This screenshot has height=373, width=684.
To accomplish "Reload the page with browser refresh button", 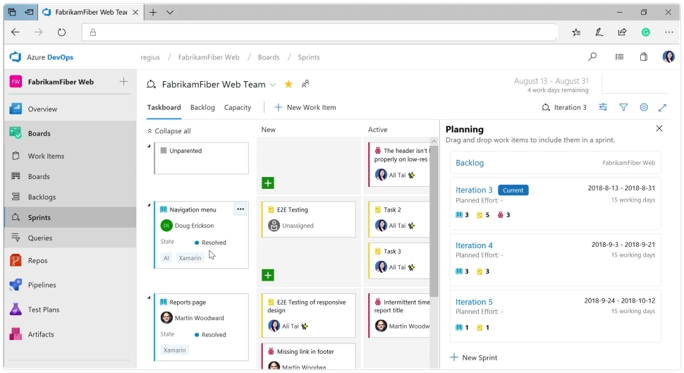I will click(62, 32).
